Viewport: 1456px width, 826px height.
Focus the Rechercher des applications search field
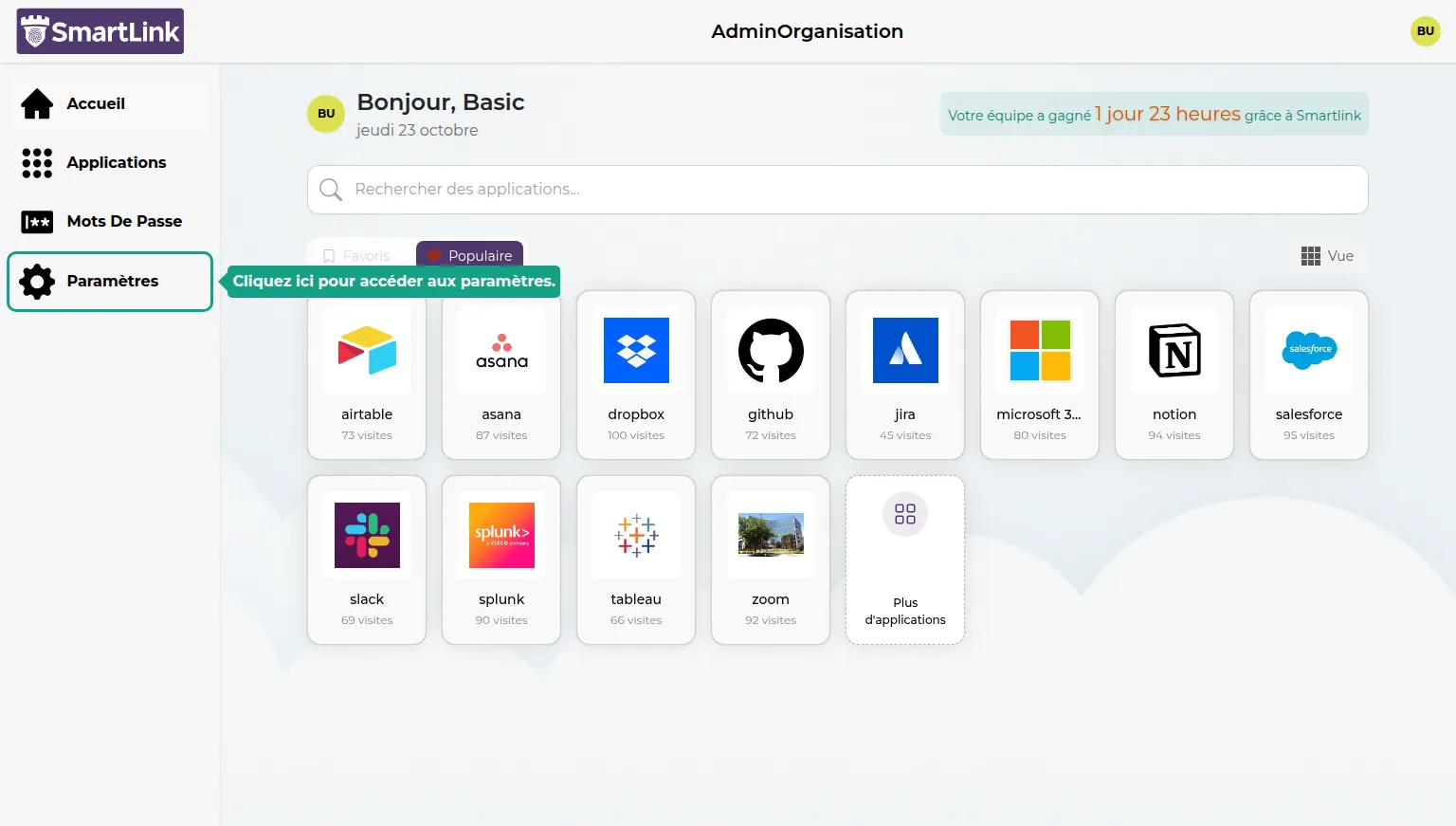click(x=838, y=190)
